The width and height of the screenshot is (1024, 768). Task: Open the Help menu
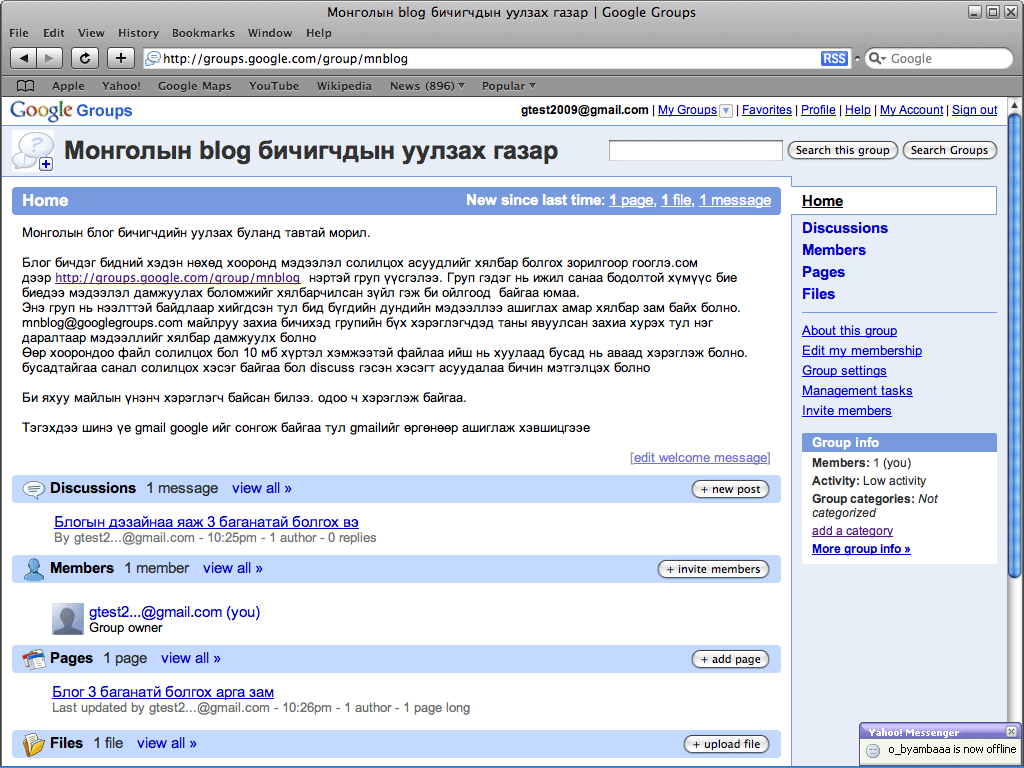point(319,33)
